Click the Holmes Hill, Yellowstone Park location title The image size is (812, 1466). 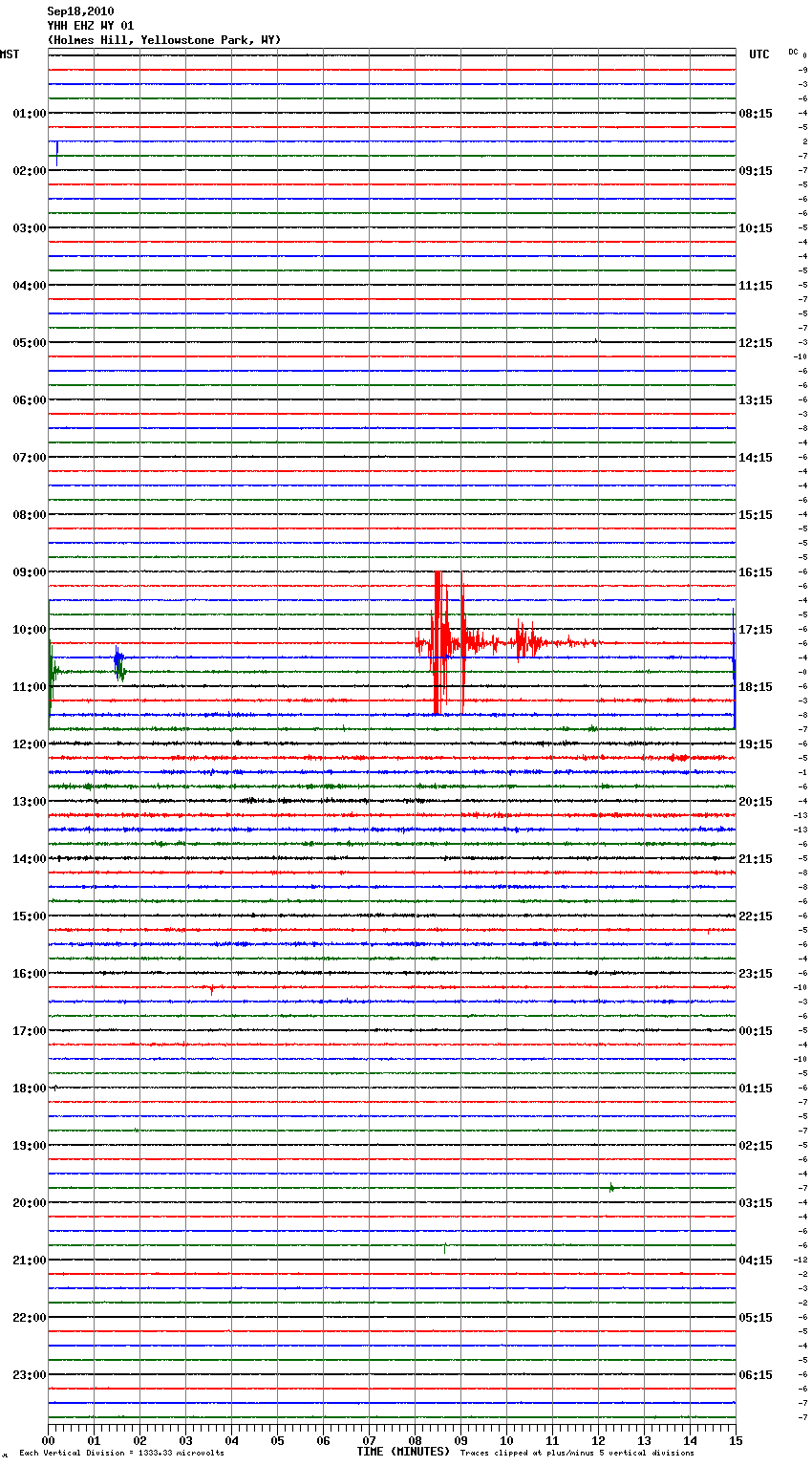[164, 40]
